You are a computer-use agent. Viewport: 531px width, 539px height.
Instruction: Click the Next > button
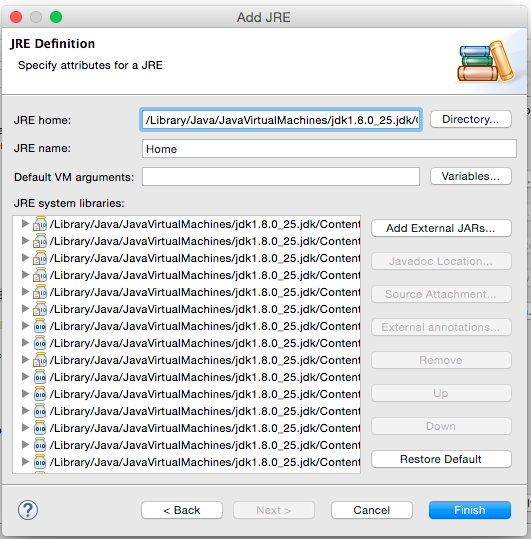(x=274, y=510)
